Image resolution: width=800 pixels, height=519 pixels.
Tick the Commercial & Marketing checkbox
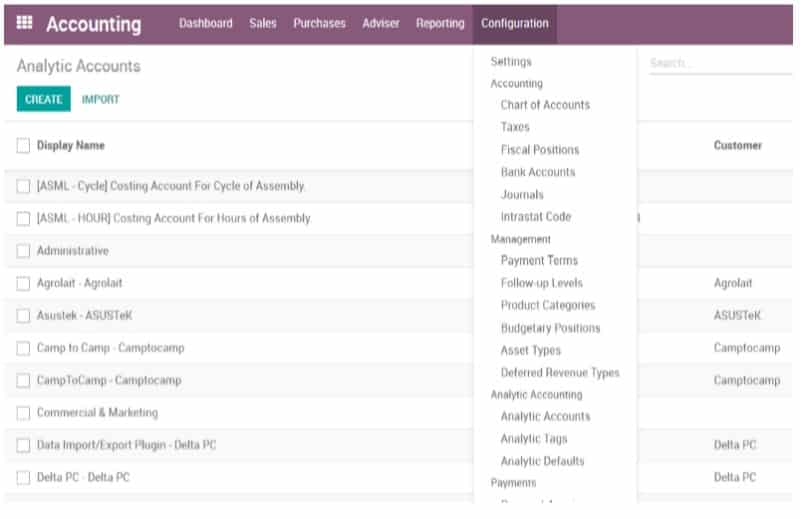click(x=23, y=413)
